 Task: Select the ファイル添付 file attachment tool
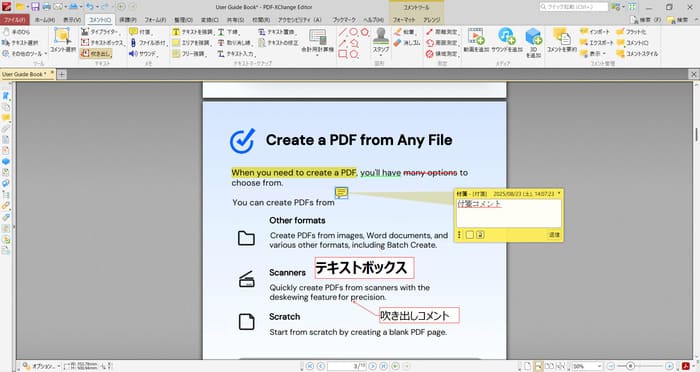[x=148, y=42]
